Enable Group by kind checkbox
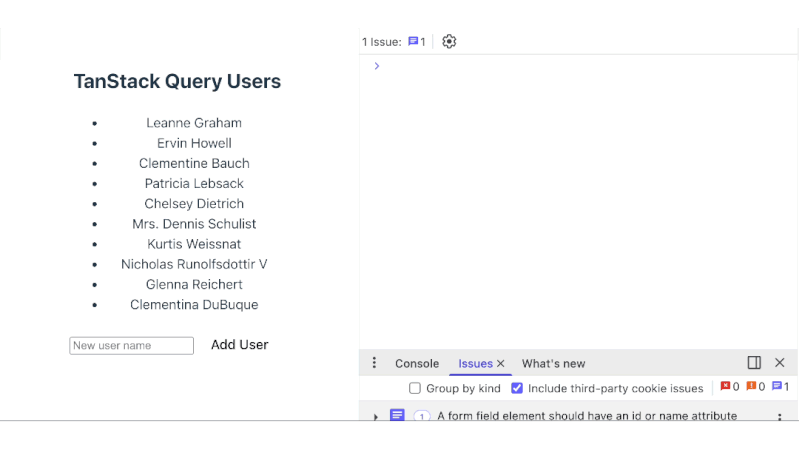 point(415,388)
